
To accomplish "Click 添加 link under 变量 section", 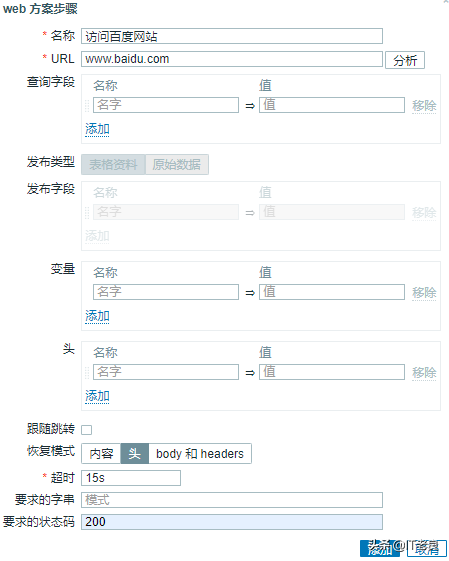I will point(97,316).
